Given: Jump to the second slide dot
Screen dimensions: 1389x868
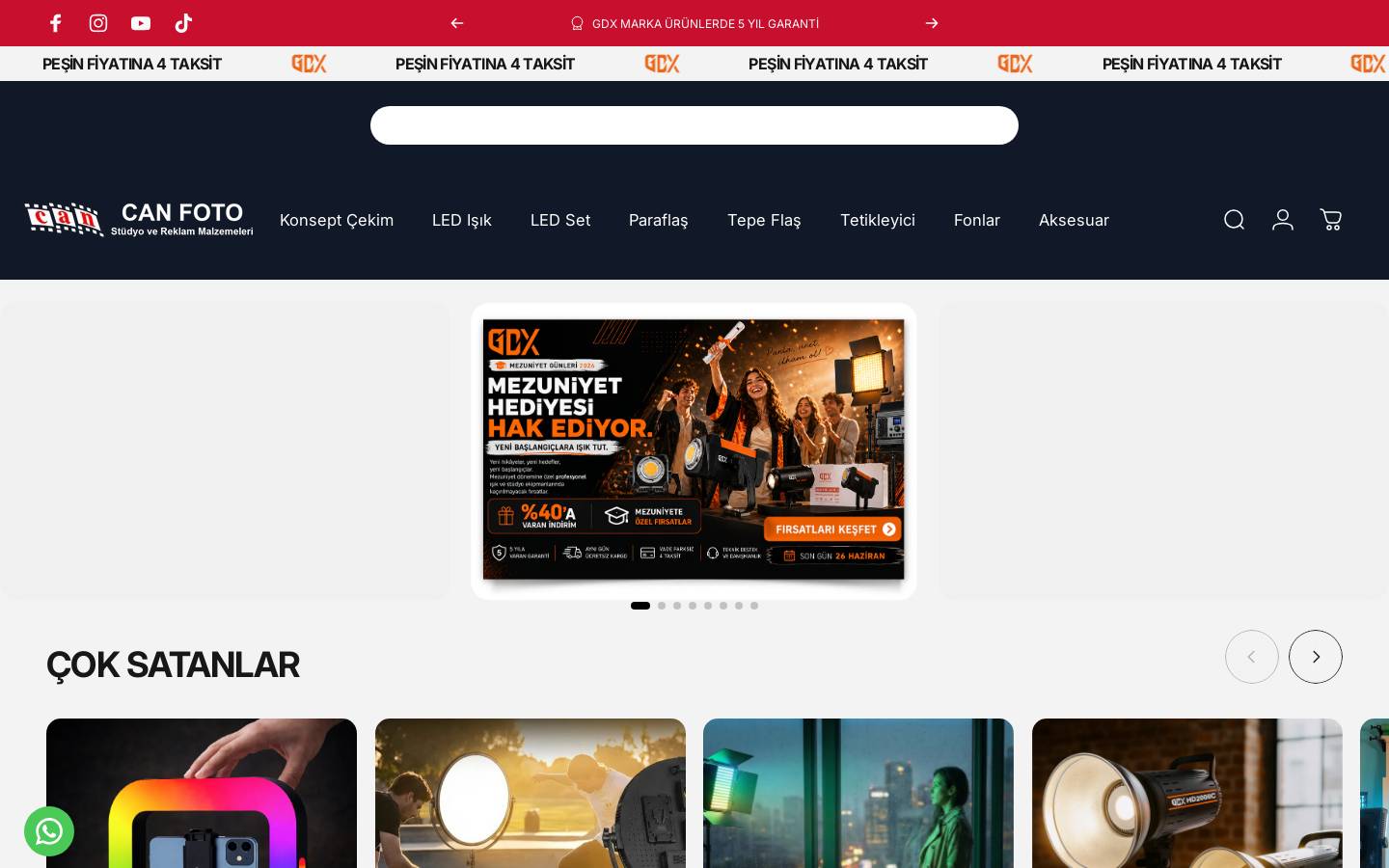Looking at the screenshot, I should tap(662, 606).
